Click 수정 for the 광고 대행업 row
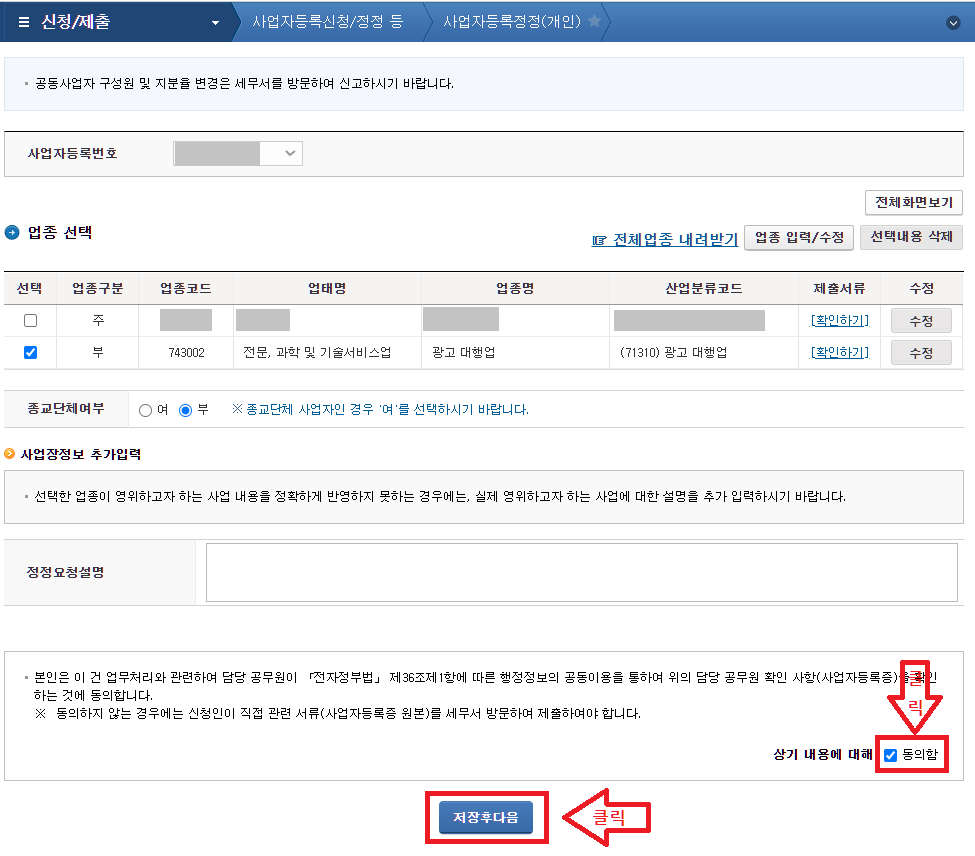Screen dimensions: 975x856 pos(920,351)
